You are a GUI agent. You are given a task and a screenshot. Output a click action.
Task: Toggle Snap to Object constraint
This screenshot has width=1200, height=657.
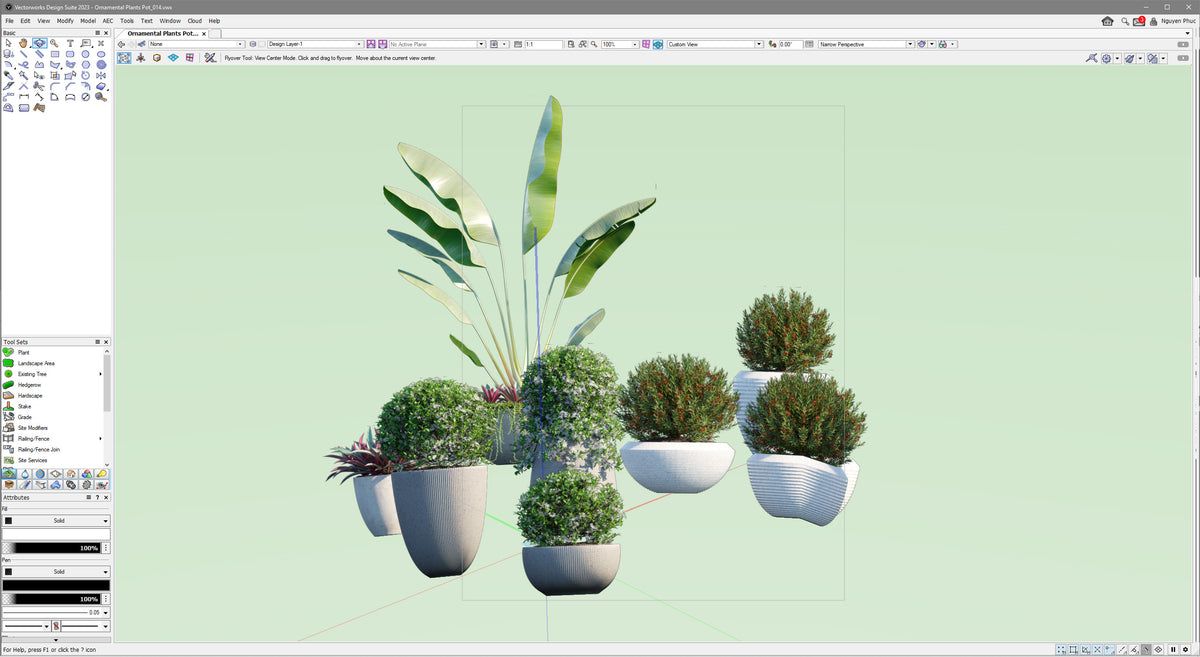(x=1073, y=649)
